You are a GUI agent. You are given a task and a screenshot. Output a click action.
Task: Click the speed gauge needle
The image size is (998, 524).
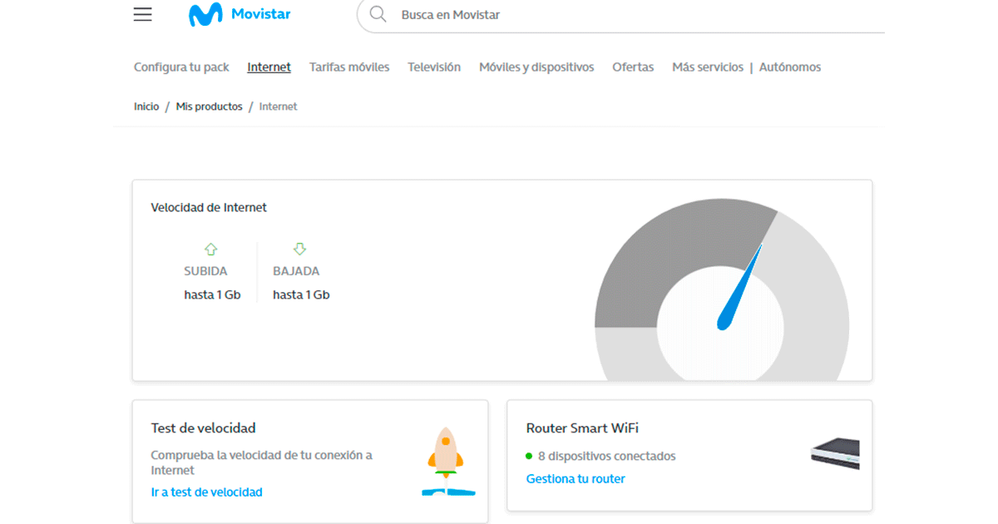click(739, 288)
